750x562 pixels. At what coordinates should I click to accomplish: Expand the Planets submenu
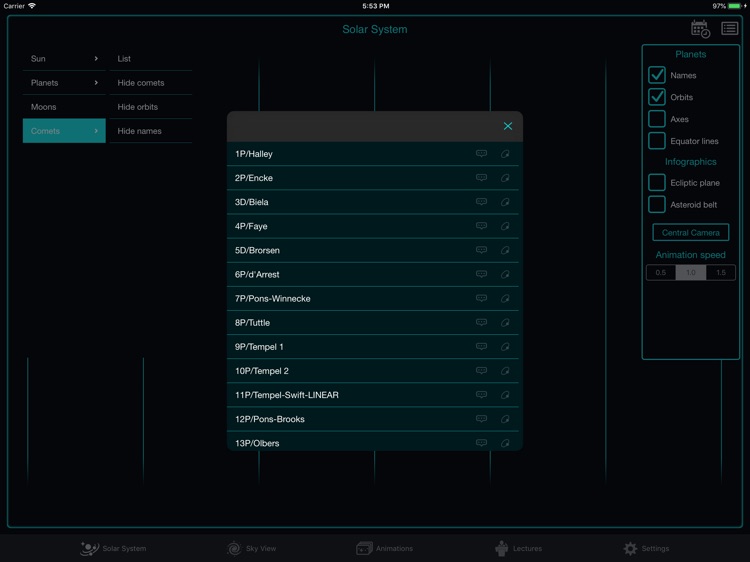click(x=64, y=83)
